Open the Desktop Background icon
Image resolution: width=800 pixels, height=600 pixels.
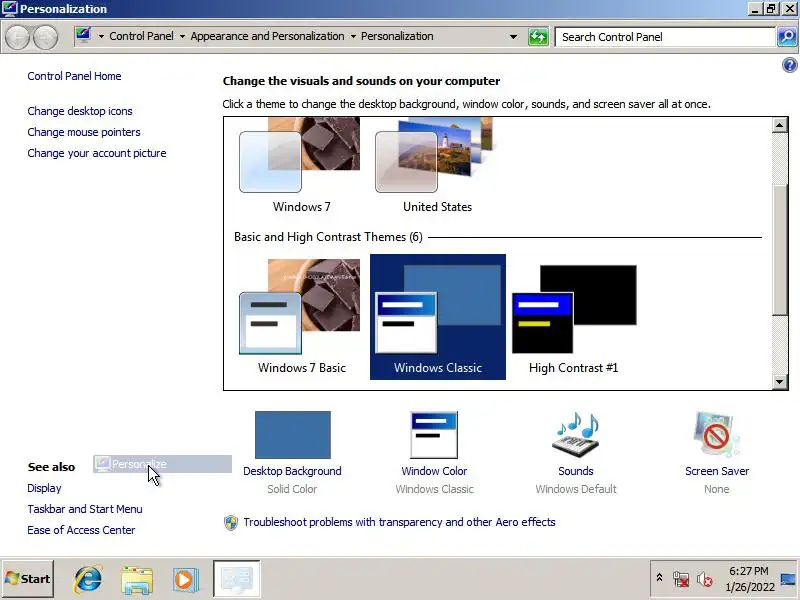click(x=293, y=435)
